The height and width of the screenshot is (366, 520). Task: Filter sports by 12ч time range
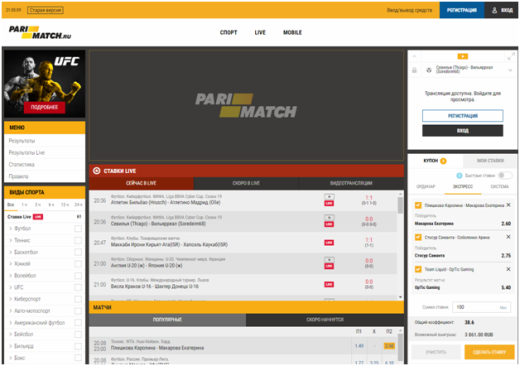point(65,204)
